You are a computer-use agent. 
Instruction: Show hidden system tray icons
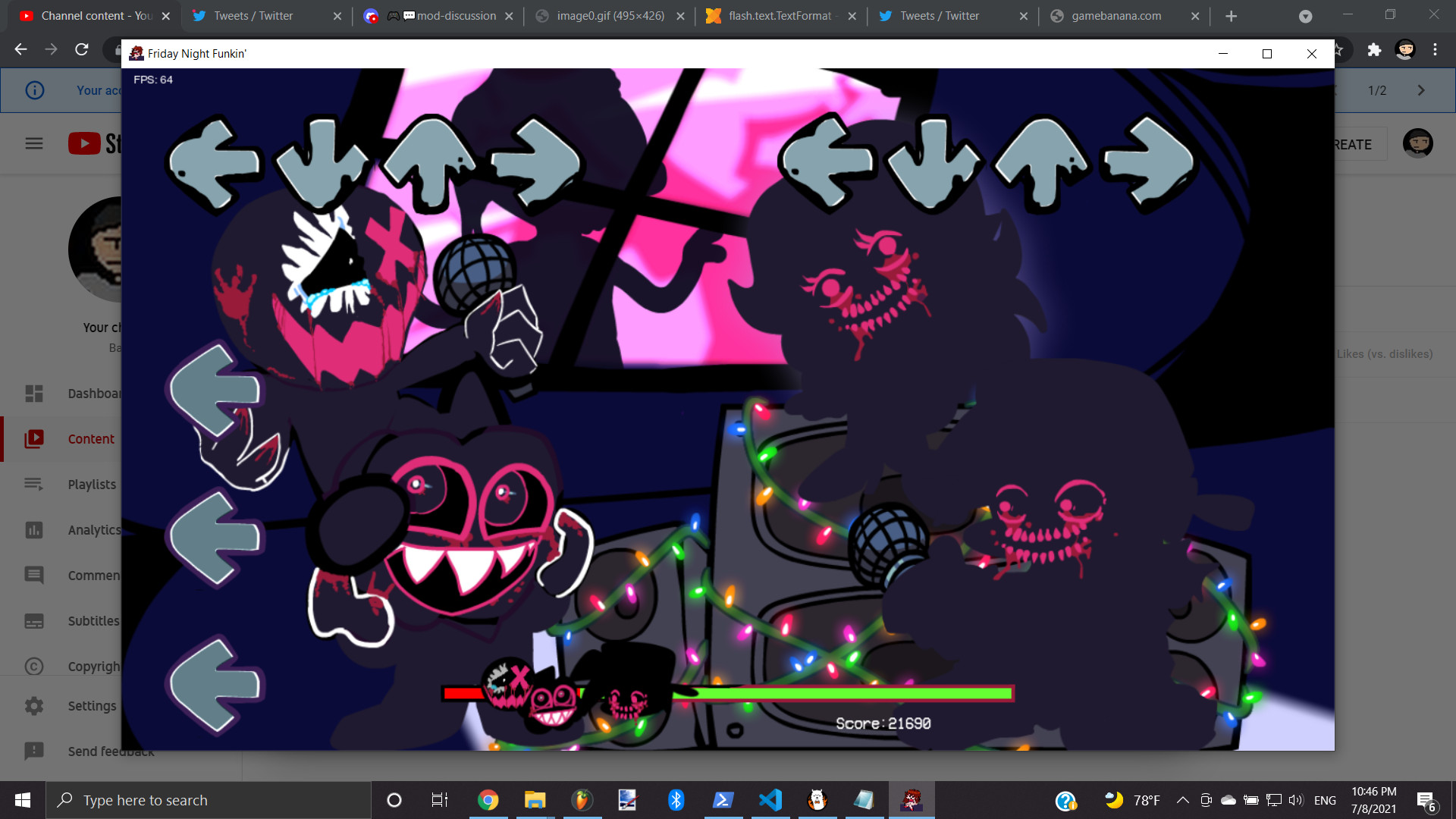1182,800
